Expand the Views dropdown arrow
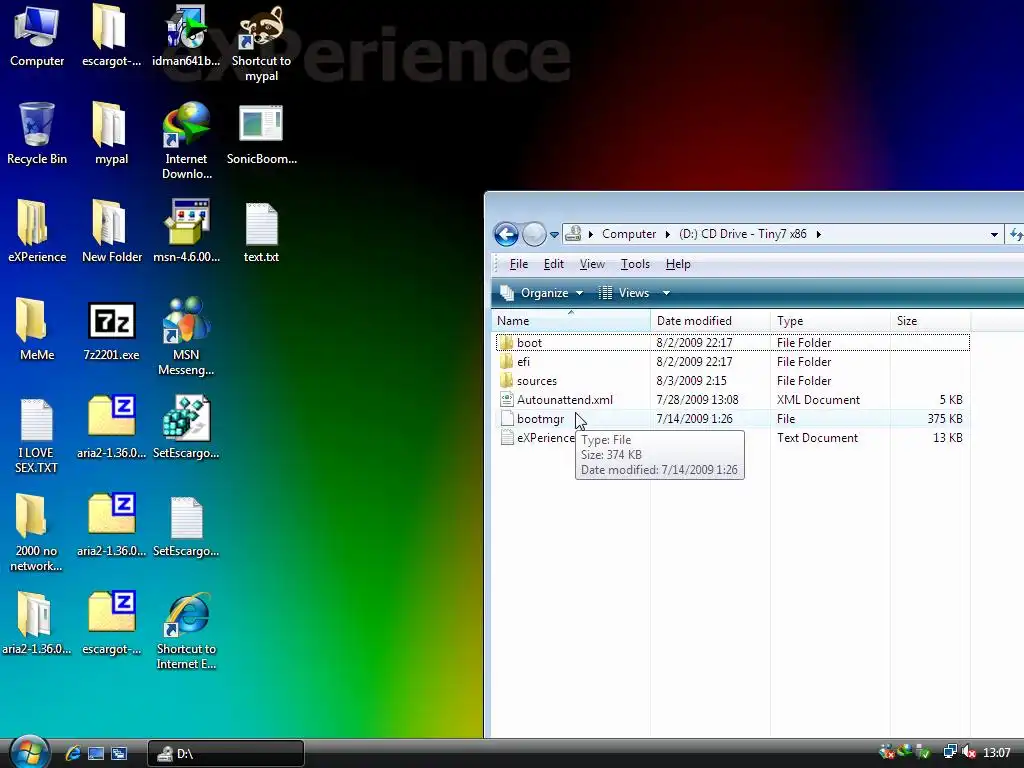This screenshot has width=1024, height=768. click(666, 293)
